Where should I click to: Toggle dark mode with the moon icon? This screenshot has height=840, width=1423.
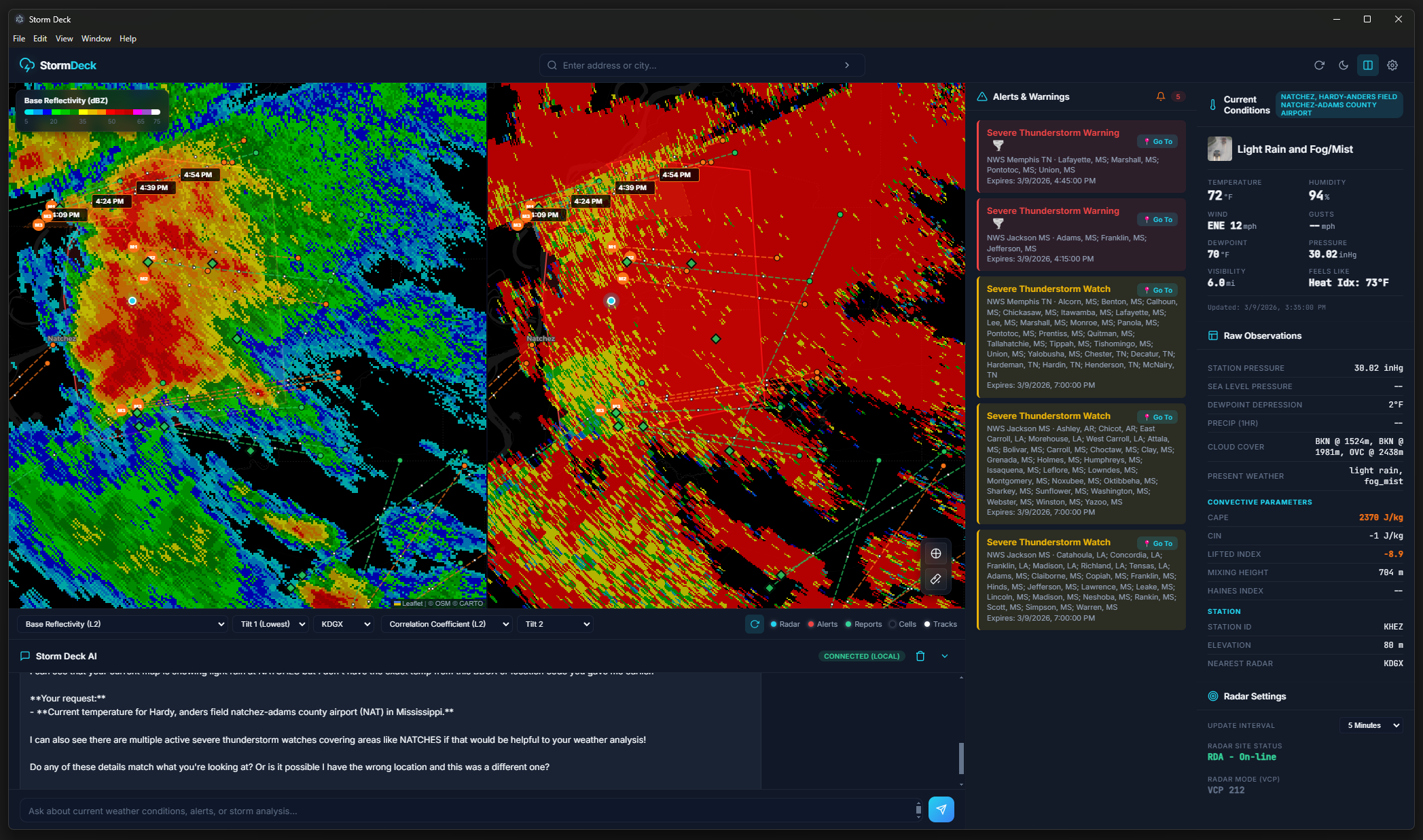coord(1344,65)
